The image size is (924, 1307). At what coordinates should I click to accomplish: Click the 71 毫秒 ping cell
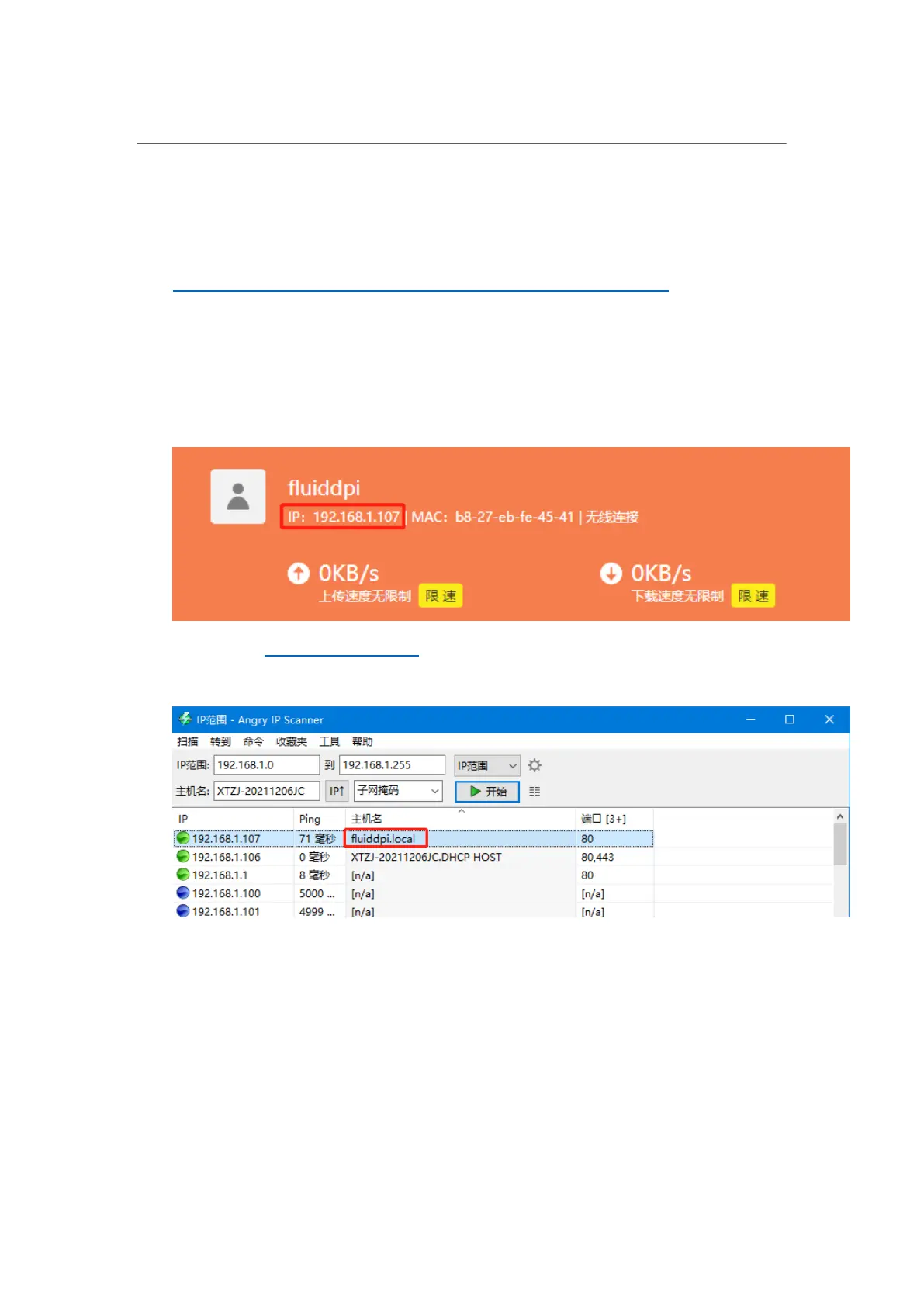point(317,838)
